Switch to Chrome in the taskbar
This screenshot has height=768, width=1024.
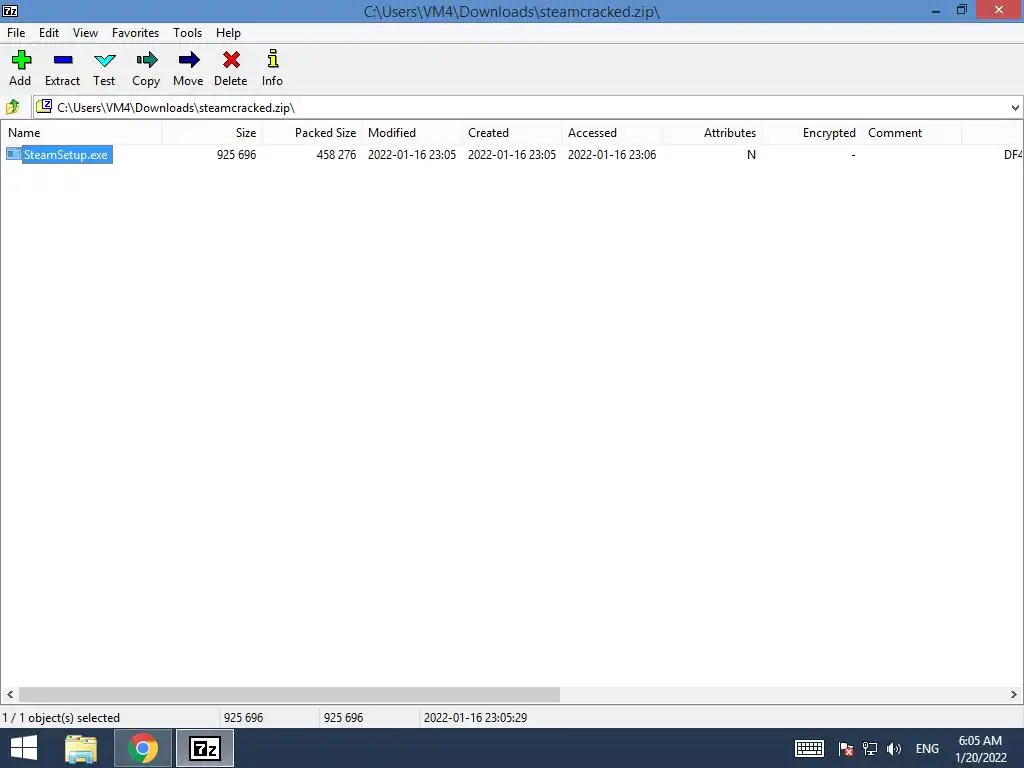[x=143, y=748]
